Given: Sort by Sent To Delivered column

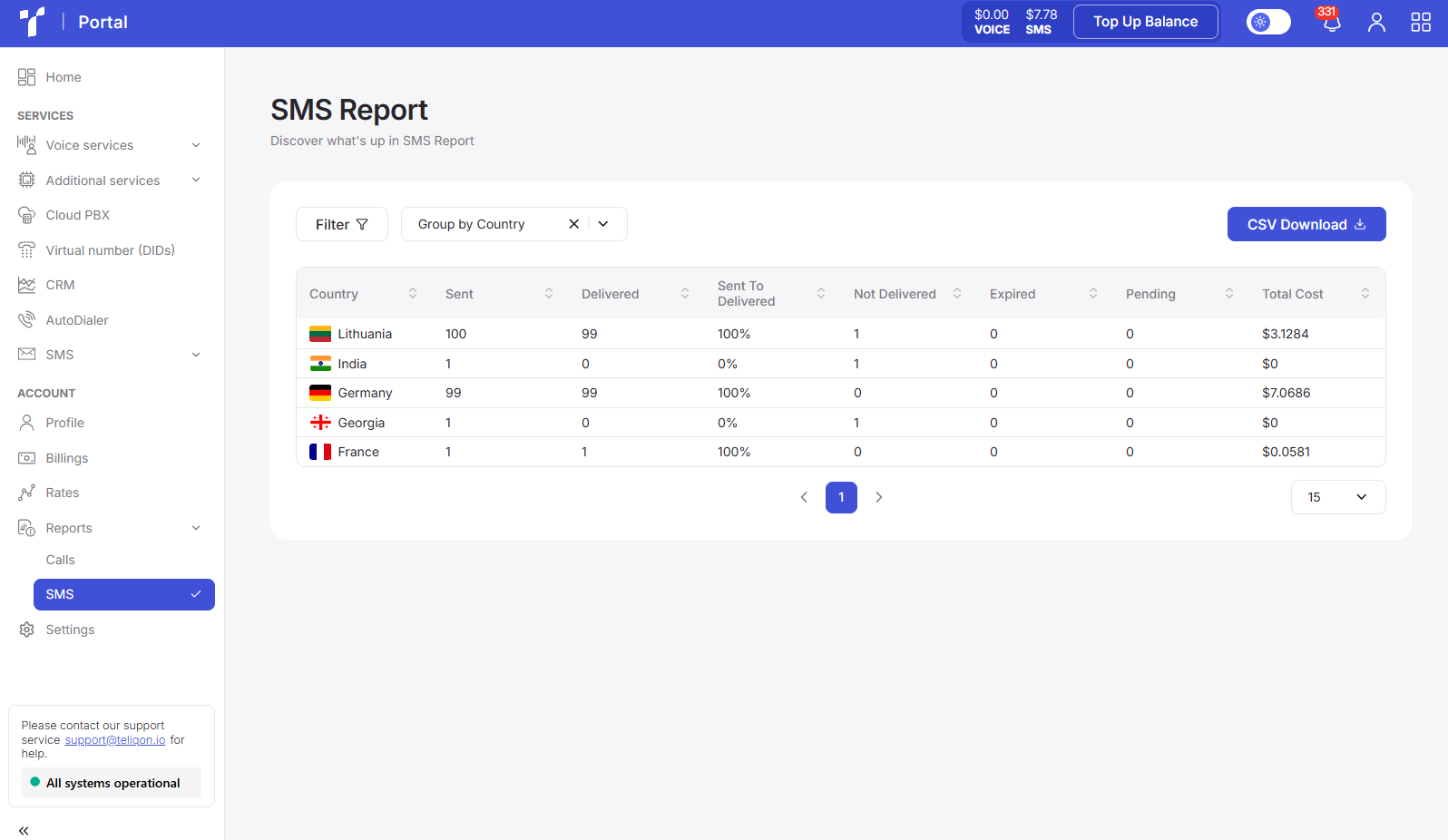Looking at the screenshot, I should pyautogui.click(x=821, y=293).
